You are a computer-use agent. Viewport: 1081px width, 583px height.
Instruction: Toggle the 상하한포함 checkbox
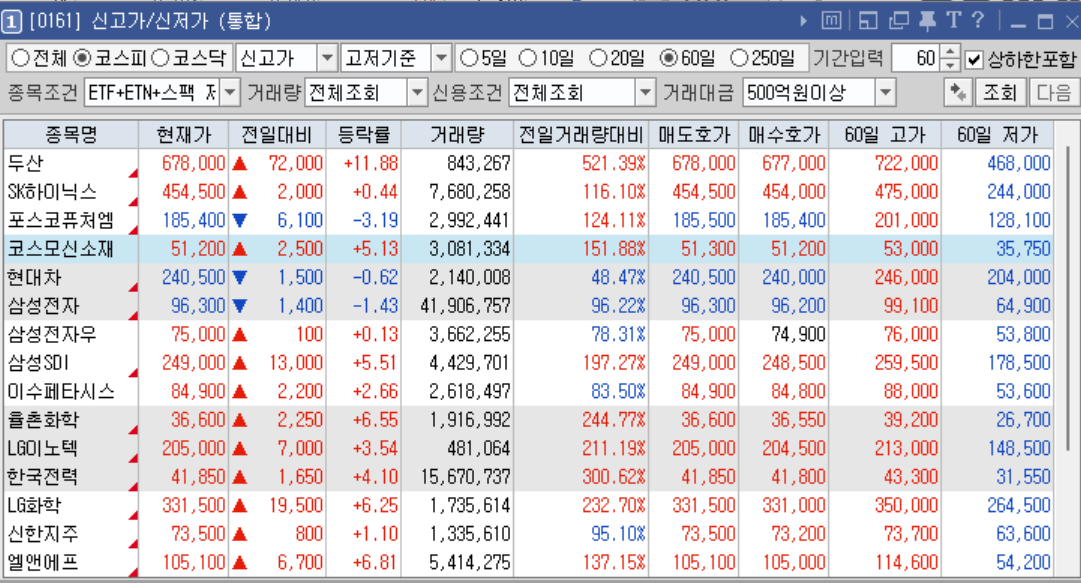click(973, 60)
